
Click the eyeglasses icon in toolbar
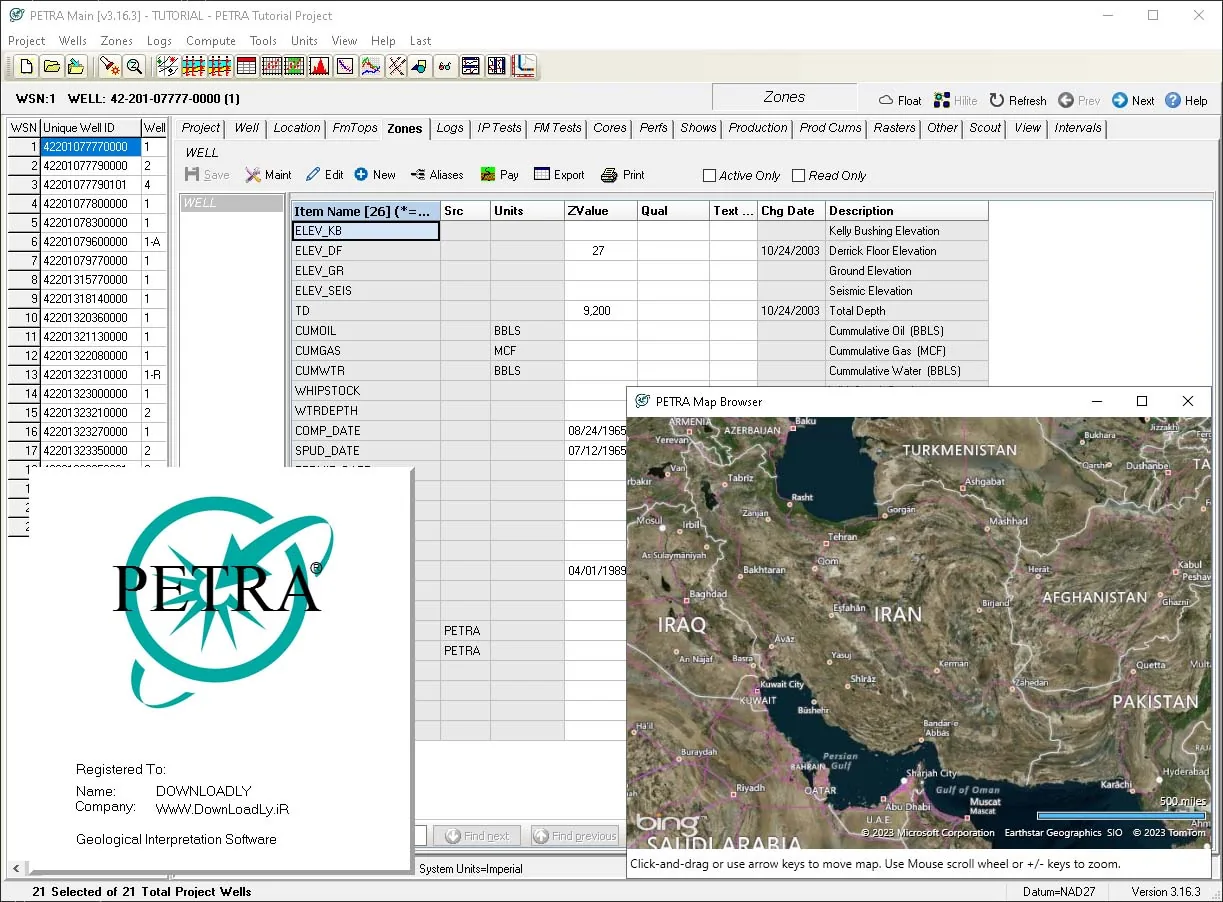(445, 67)
